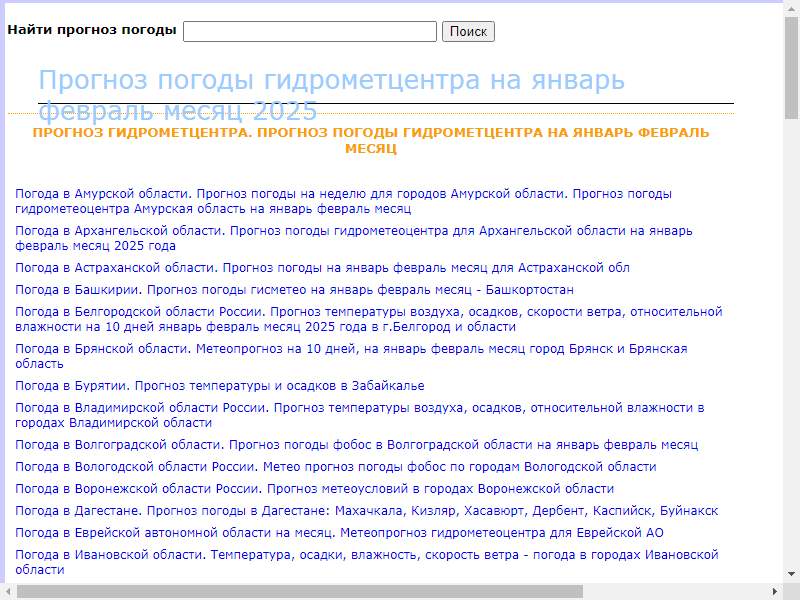Open the Погода в Еврейской автономной области link
Viewport: 800px width, 600px height.
(x=339, y=533)
